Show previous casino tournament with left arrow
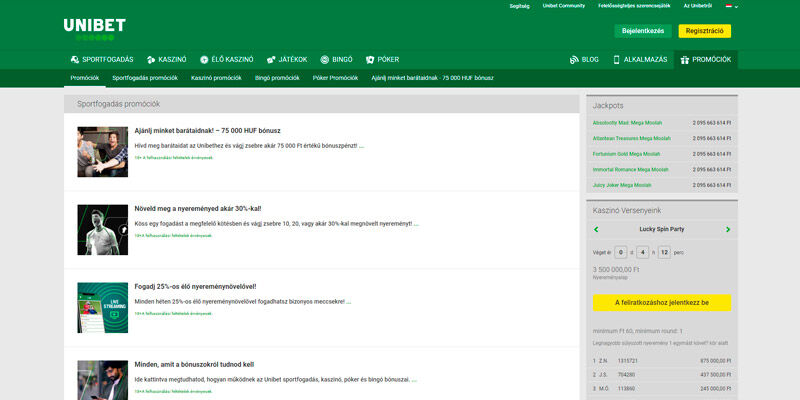 pos(596,230)
